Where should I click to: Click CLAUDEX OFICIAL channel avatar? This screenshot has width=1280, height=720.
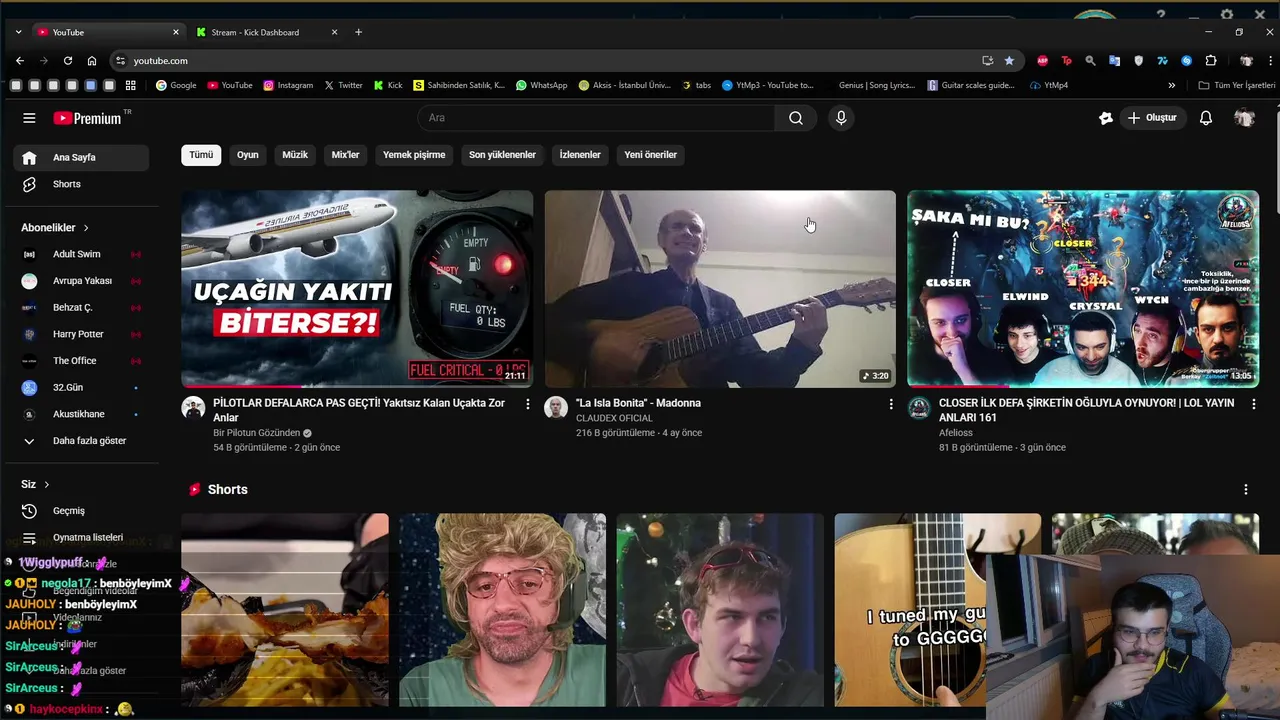[x=556, y=408]
